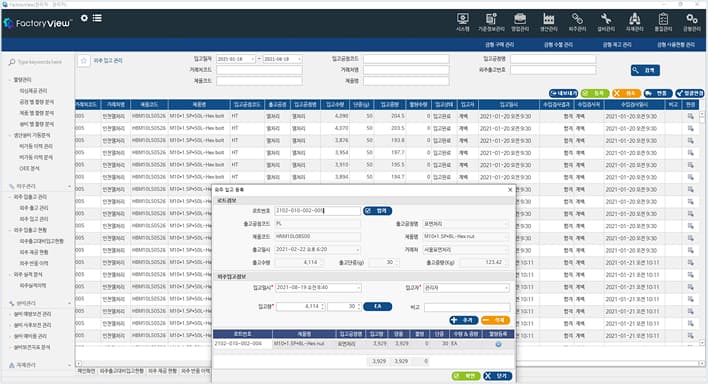Click the blue circle icon in dialog grid row
708x384 pixels.
498,344
